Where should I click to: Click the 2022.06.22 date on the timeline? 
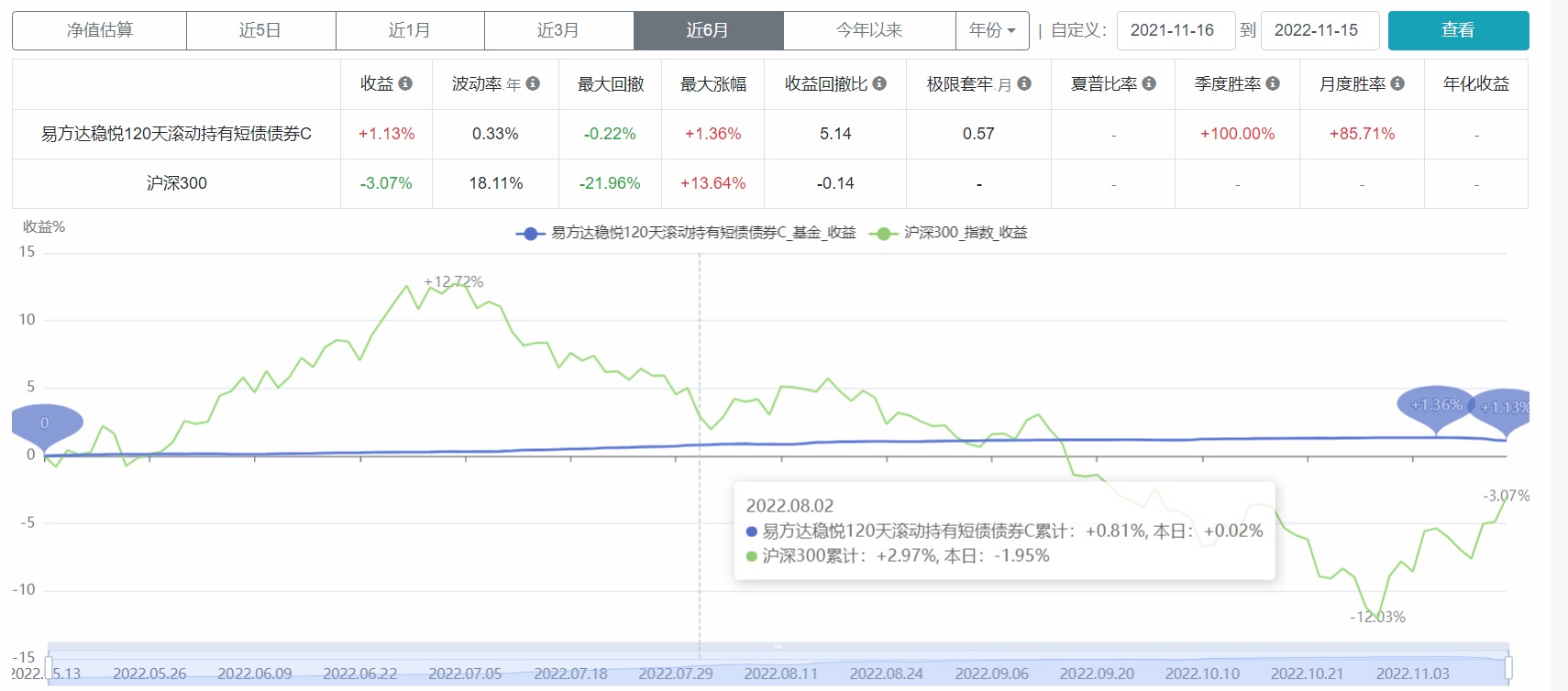tap(360, 674)
